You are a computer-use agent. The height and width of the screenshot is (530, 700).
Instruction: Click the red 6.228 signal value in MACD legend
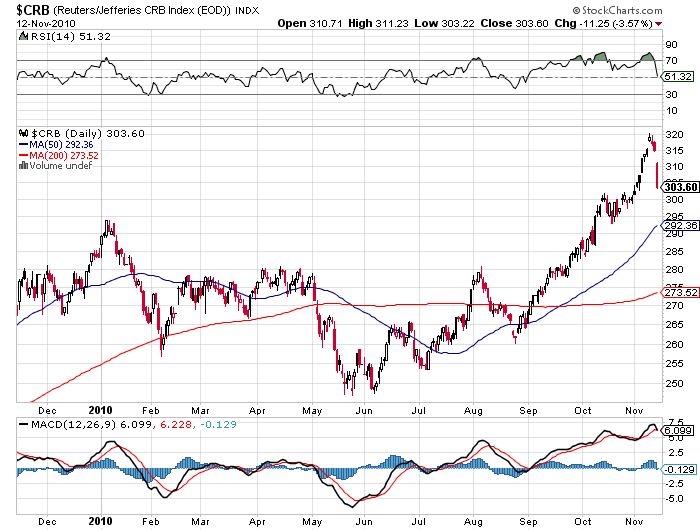176,424
